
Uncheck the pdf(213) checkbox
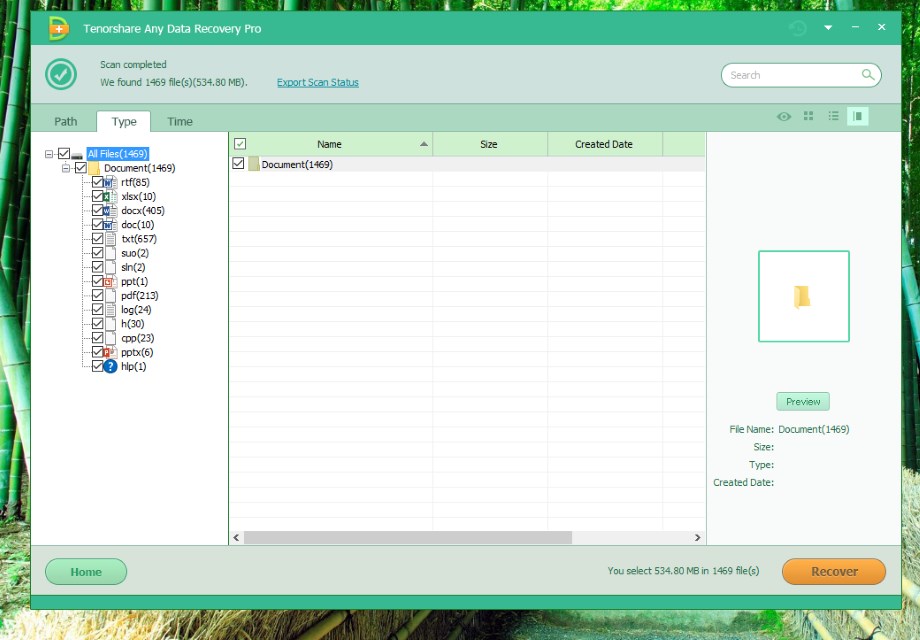coord(97,296)
